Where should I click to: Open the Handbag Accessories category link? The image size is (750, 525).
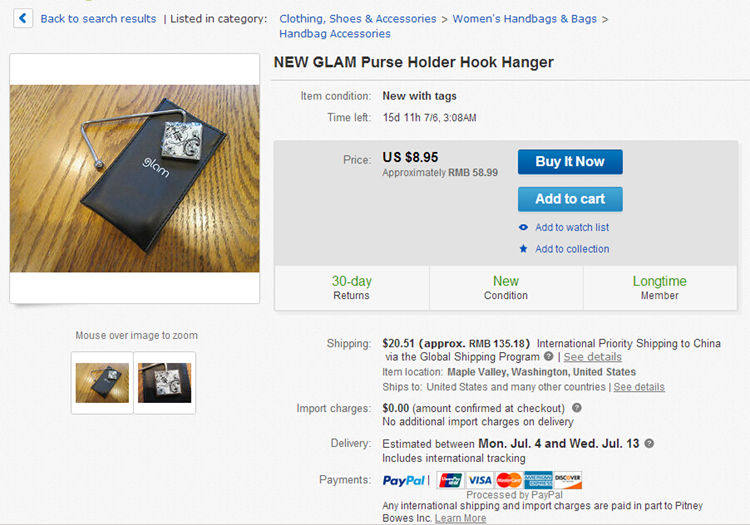pos(335,34)
